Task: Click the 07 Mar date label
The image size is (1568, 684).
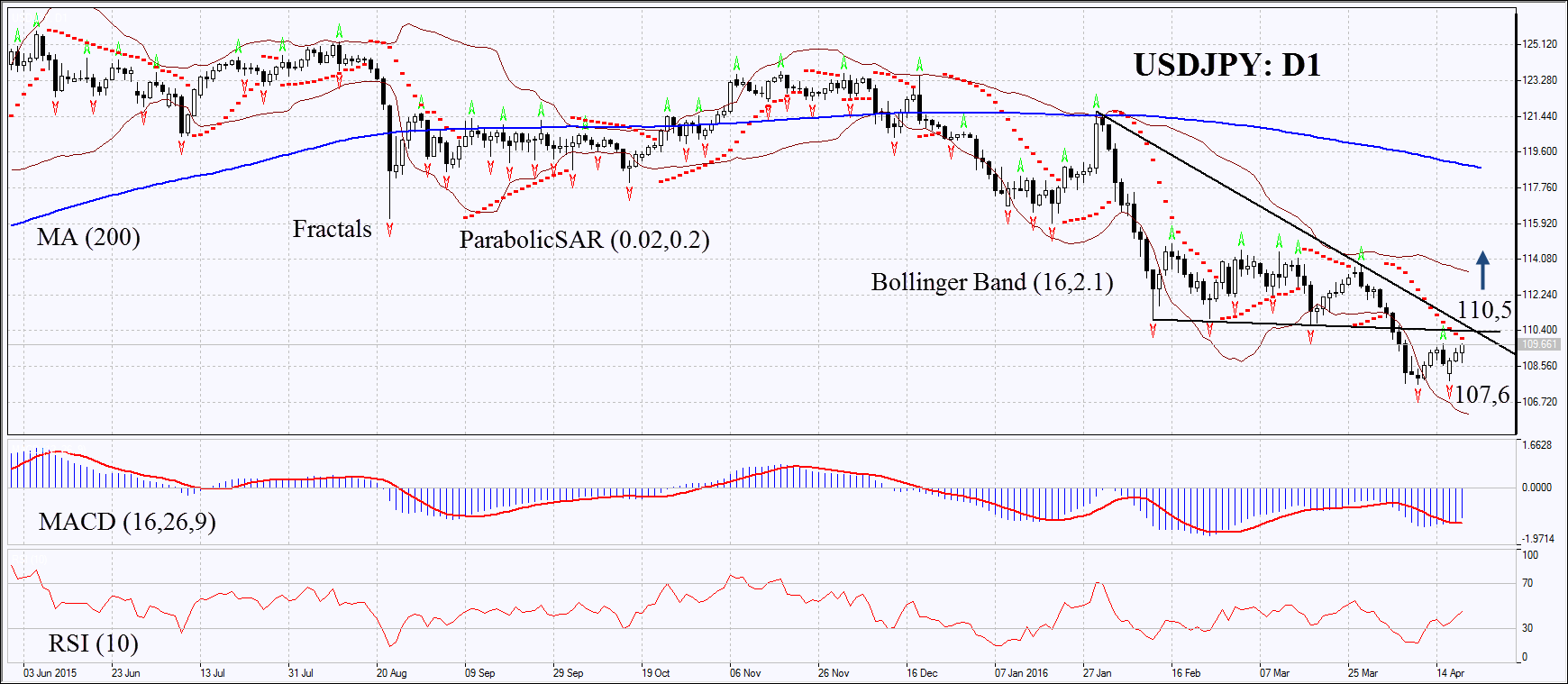Action: click(1274, 673)
